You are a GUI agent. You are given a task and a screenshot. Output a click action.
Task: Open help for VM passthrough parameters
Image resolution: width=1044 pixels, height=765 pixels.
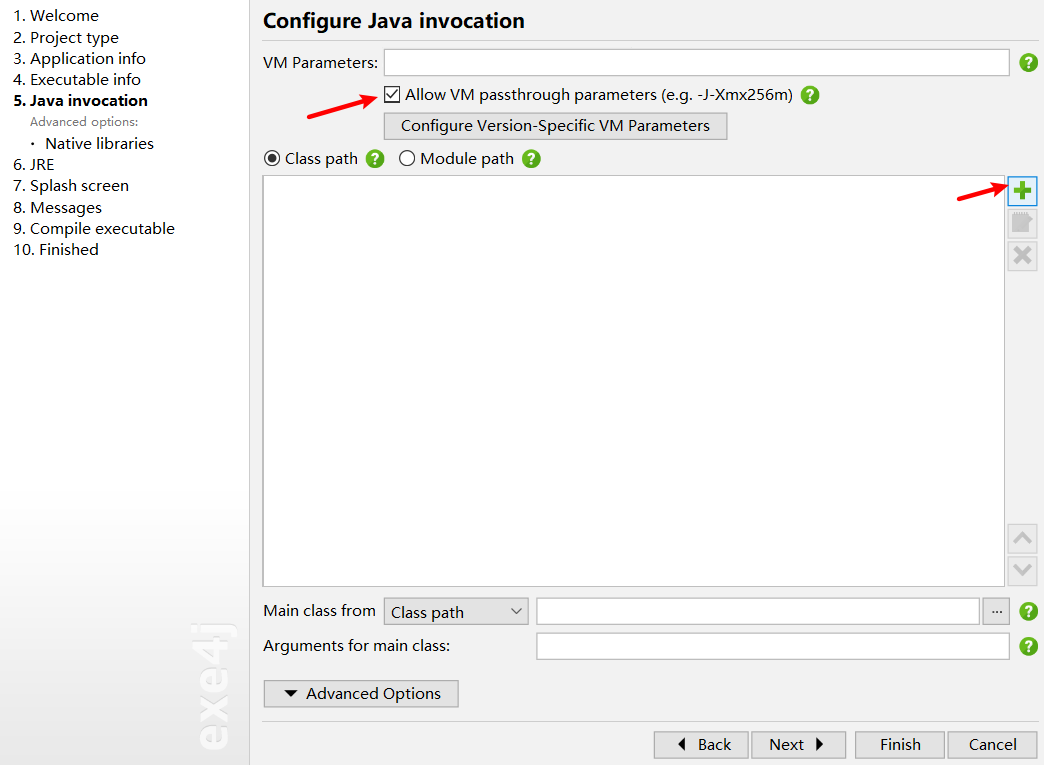[810, 95]
